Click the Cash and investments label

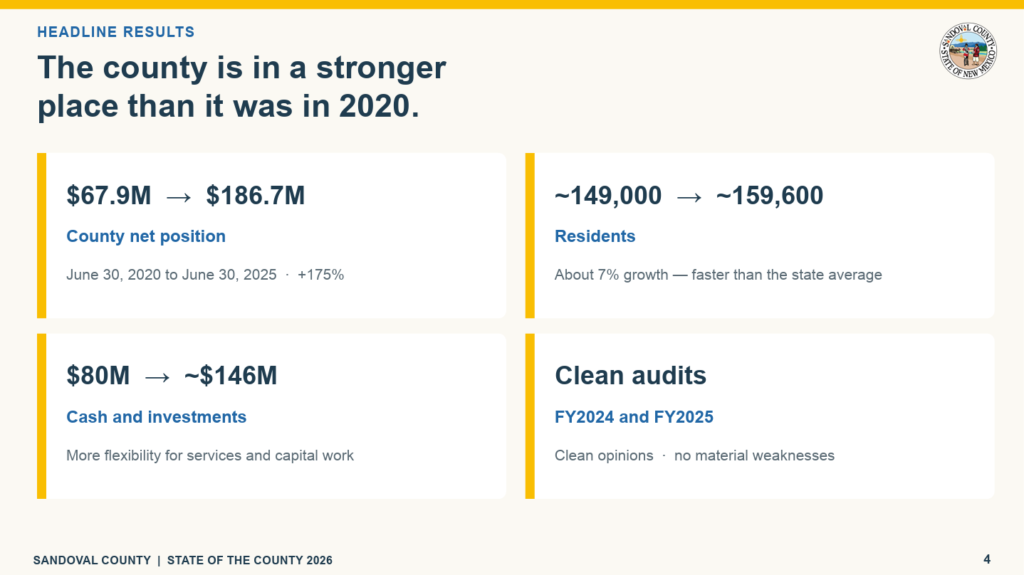[x=156, y=417]
